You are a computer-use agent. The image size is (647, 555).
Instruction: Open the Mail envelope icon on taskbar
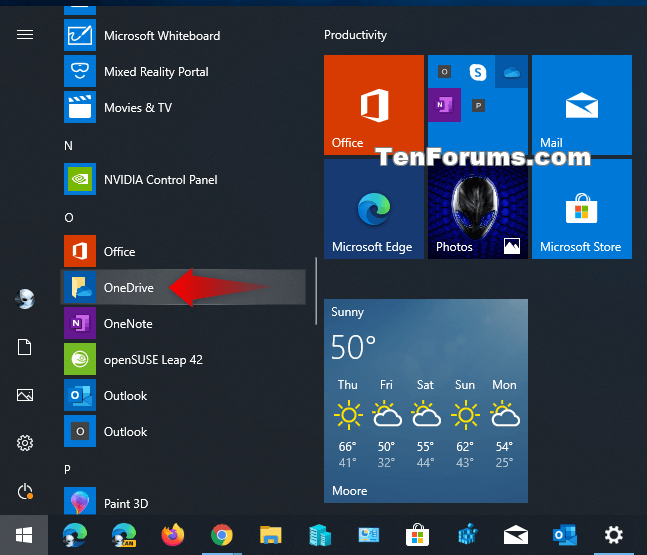516,535
